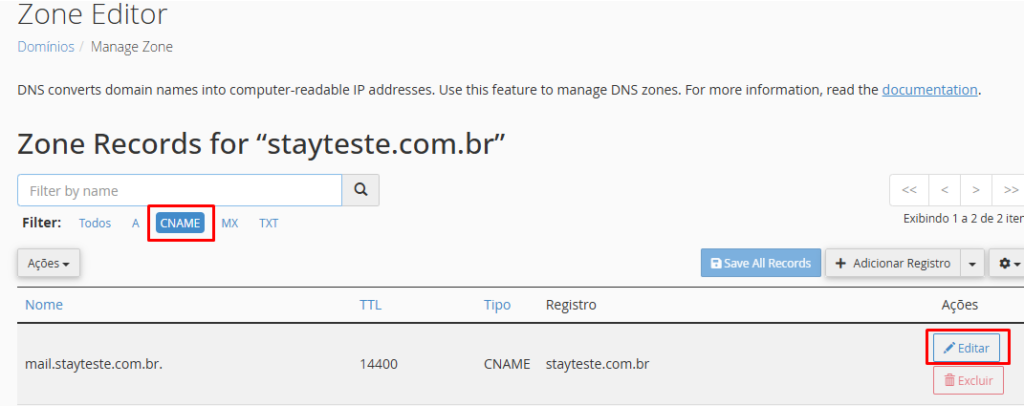Viewport: 1027px width, 406px height.
Task: Expand the Ações dropdown
Action: [49, 263]
